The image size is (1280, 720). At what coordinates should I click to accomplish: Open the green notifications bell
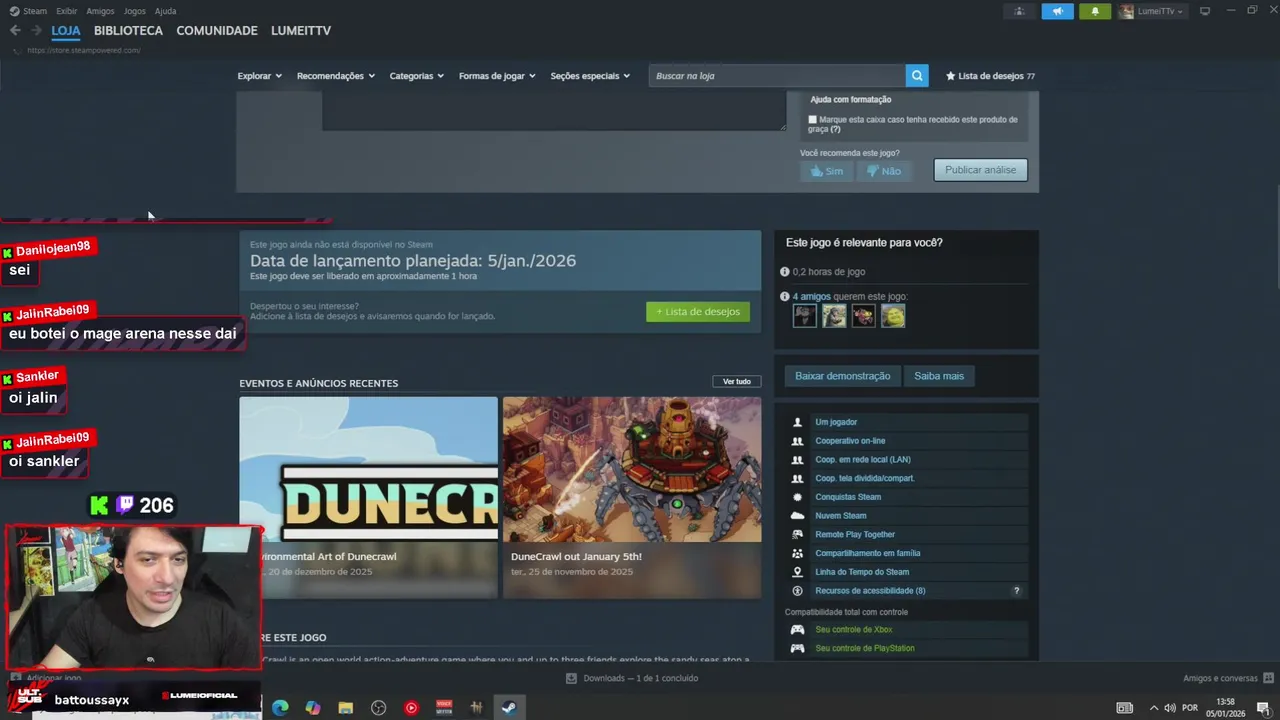[x=1095, y=11]
